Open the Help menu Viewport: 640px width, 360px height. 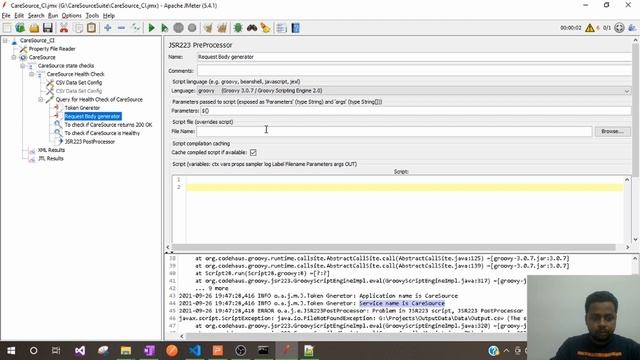coord(109,16)
